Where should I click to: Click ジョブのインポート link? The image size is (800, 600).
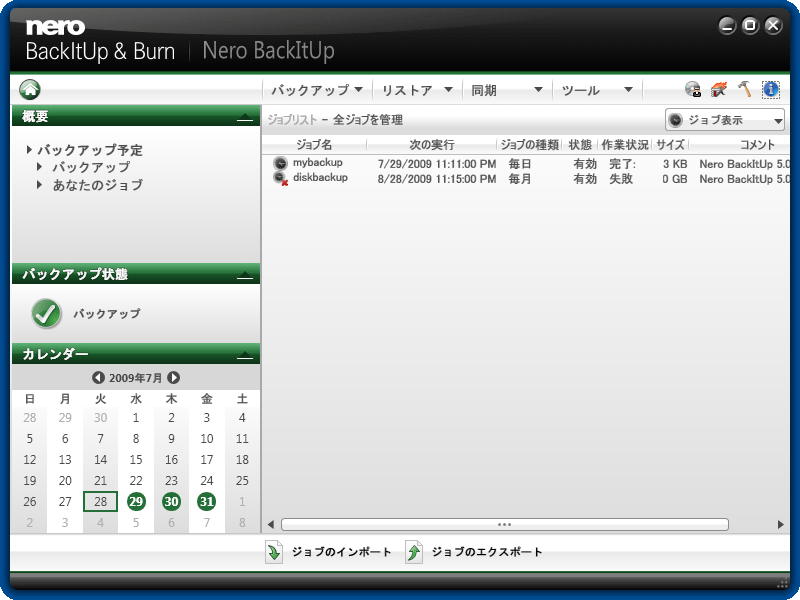341,552
